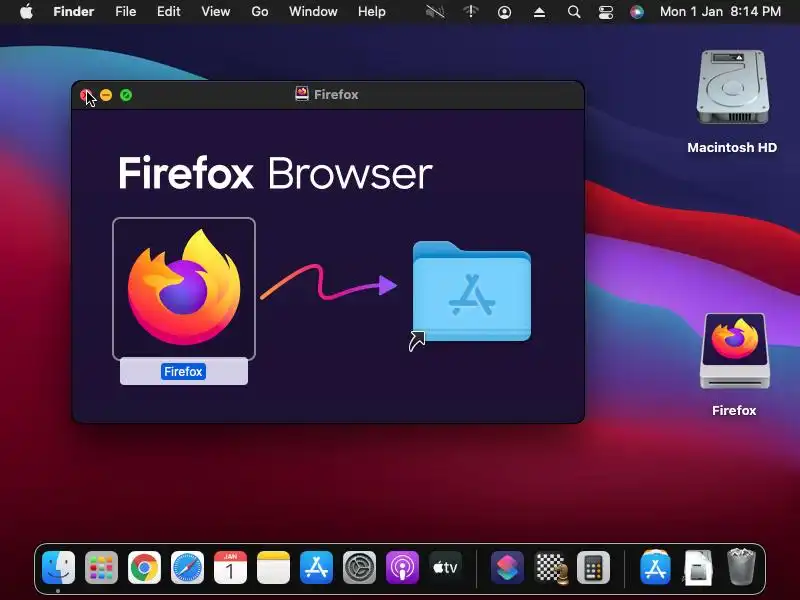Launch Apple TV from the Dock
The height and width of the screenshot is (600, 800).
click(x=445, y=567)
